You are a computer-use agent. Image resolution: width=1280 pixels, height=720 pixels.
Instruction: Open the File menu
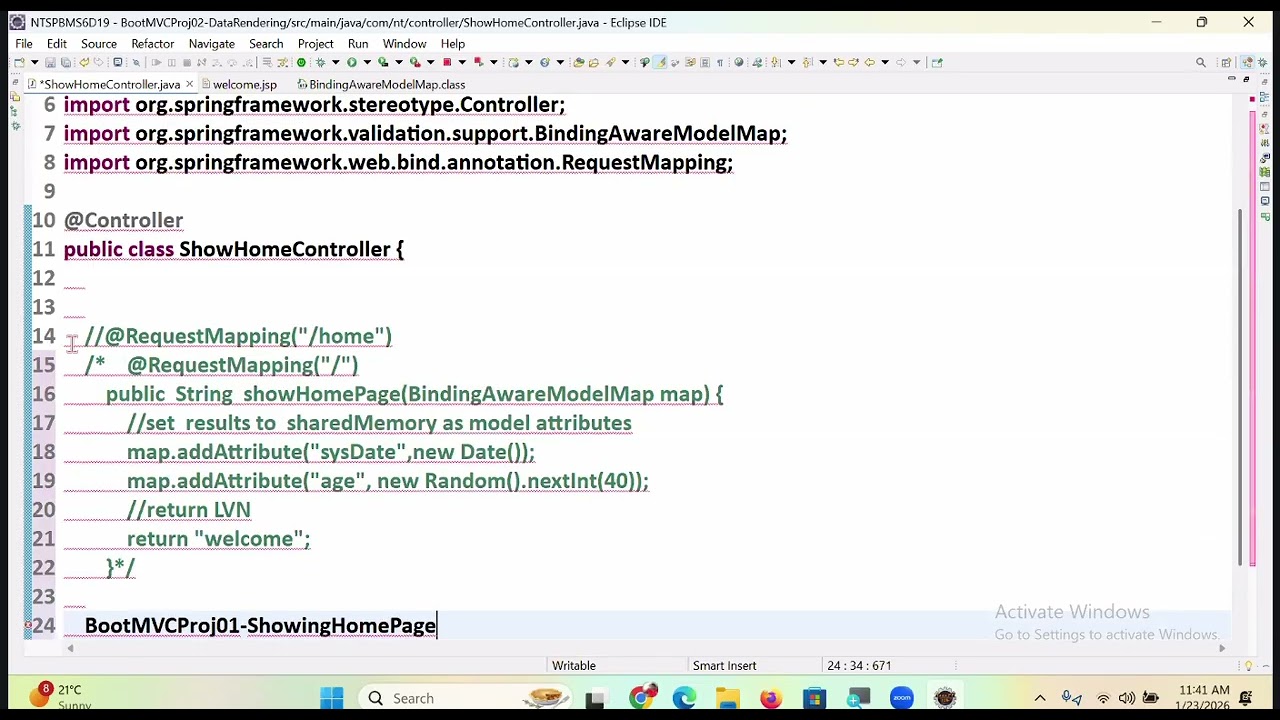(x=24, y=43)
